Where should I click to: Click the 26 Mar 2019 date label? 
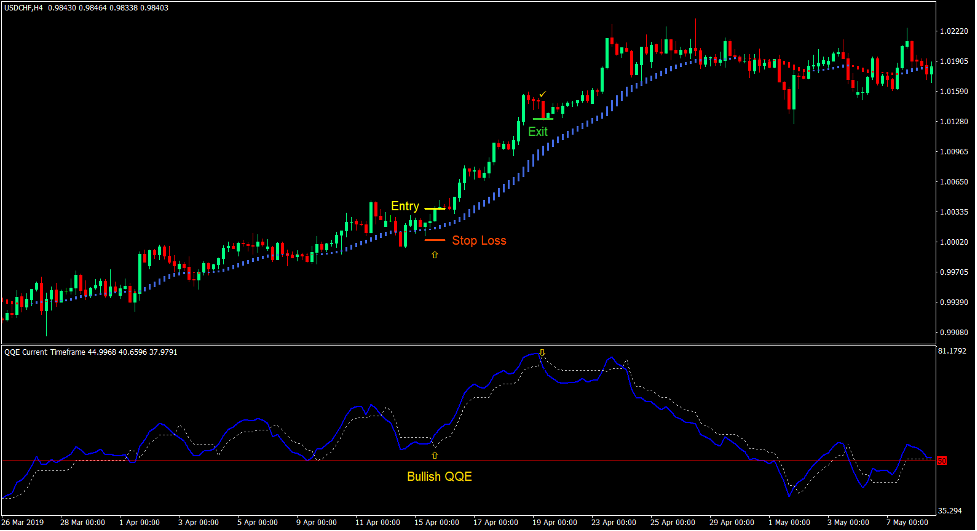click(x=25, y=522)
